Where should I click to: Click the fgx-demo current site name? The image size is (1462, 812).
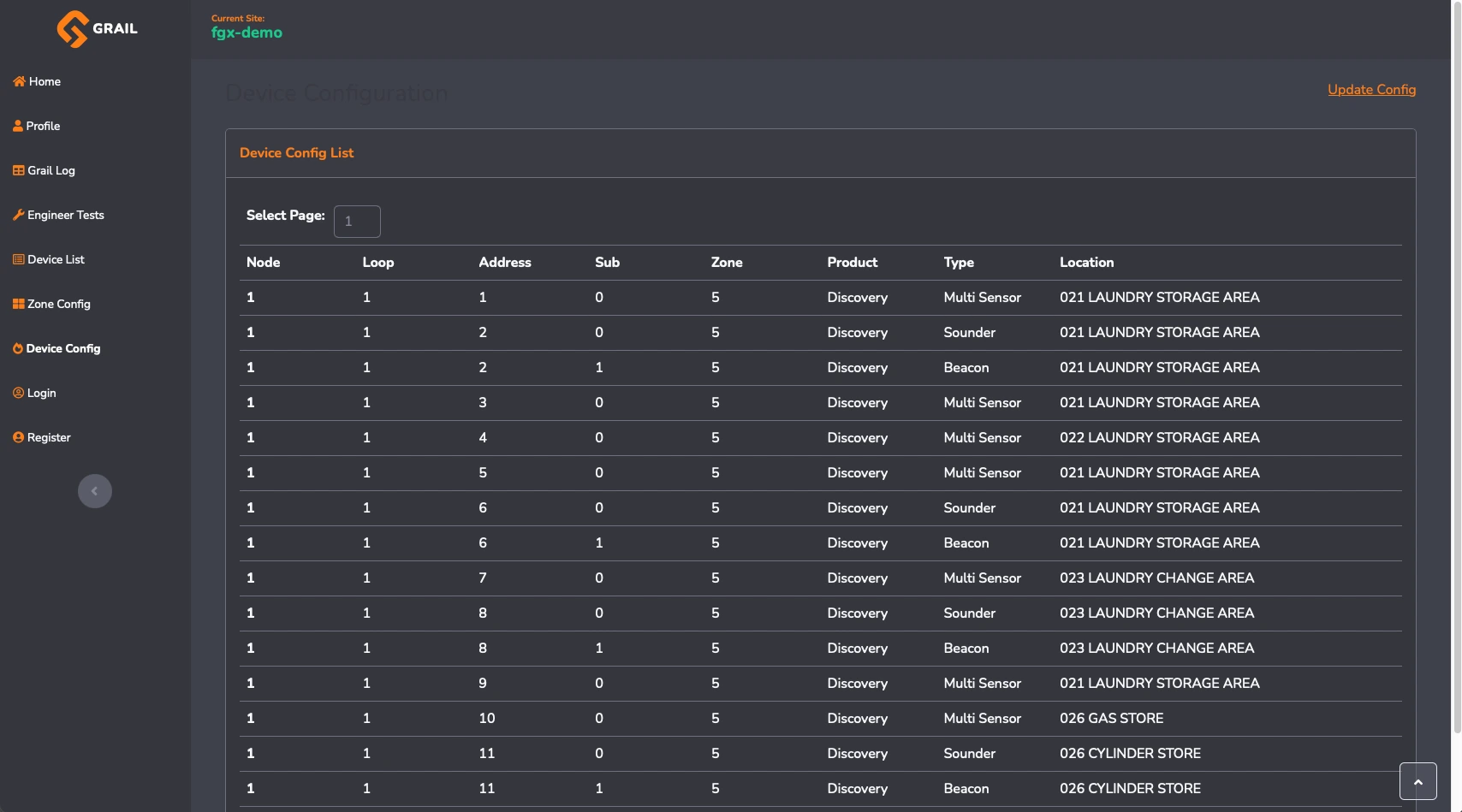(x=247, y=33)
